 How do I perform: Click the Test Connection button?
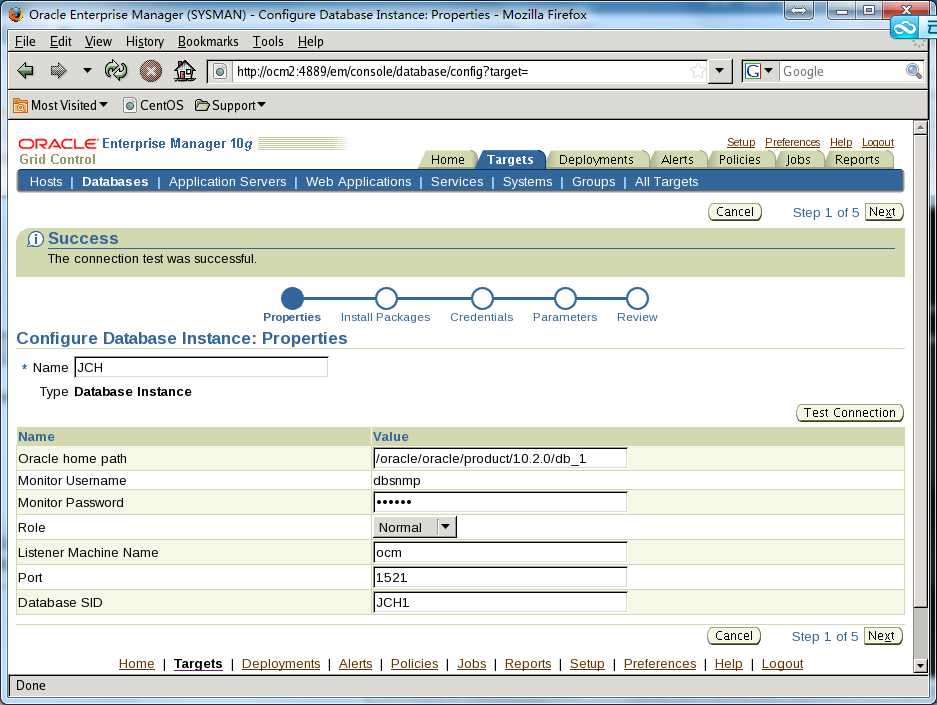coord(849,413)
